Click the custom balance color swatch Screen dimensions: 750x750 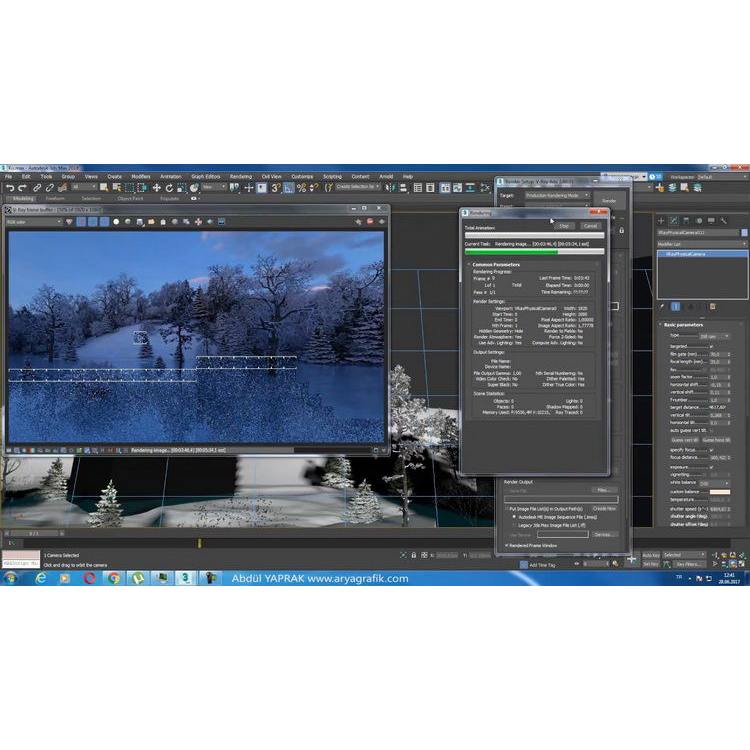coord(720,492)
